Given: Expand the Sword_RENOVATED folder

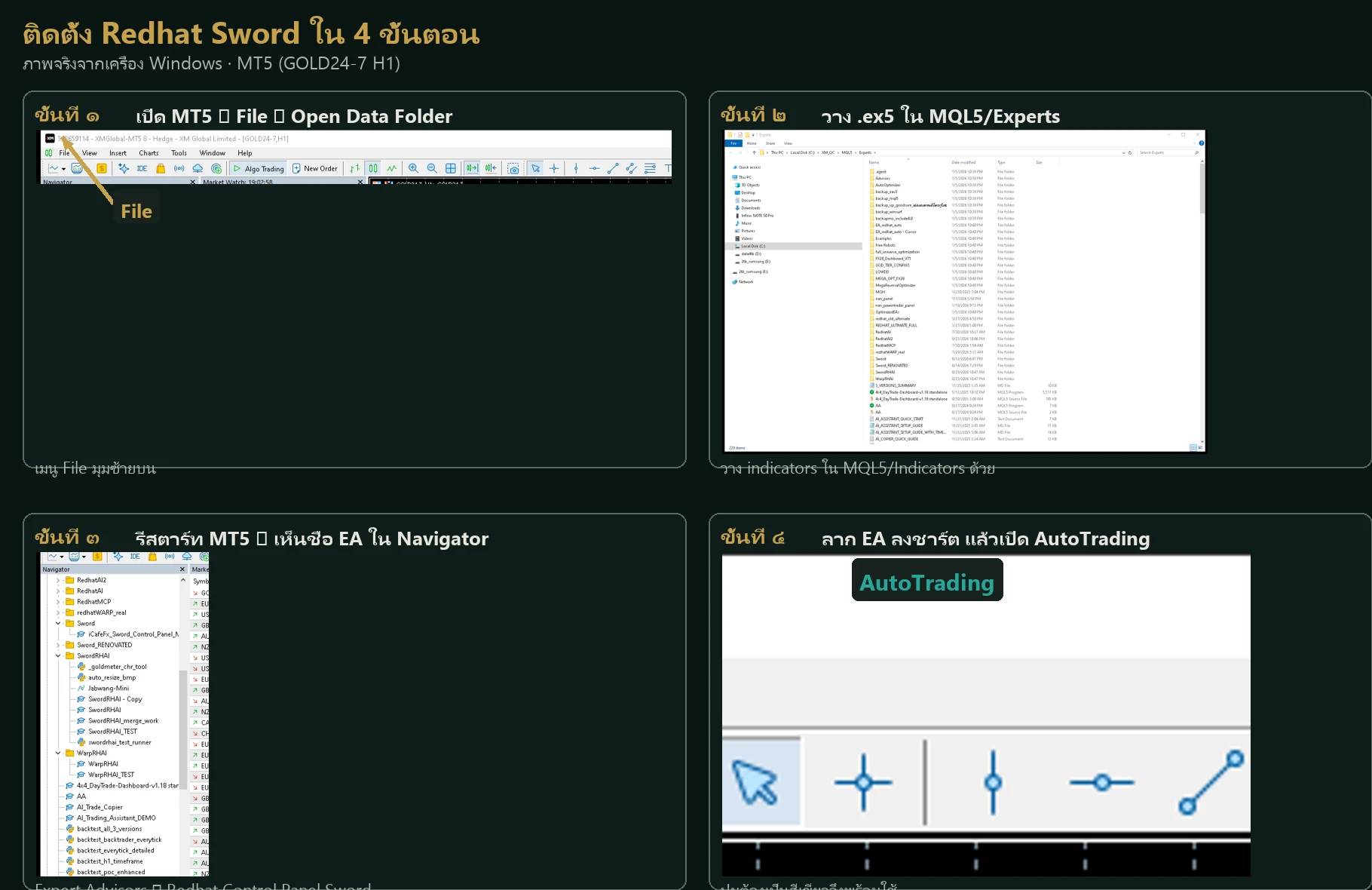Looking at the screenshot, I should (x=58, y=645).
